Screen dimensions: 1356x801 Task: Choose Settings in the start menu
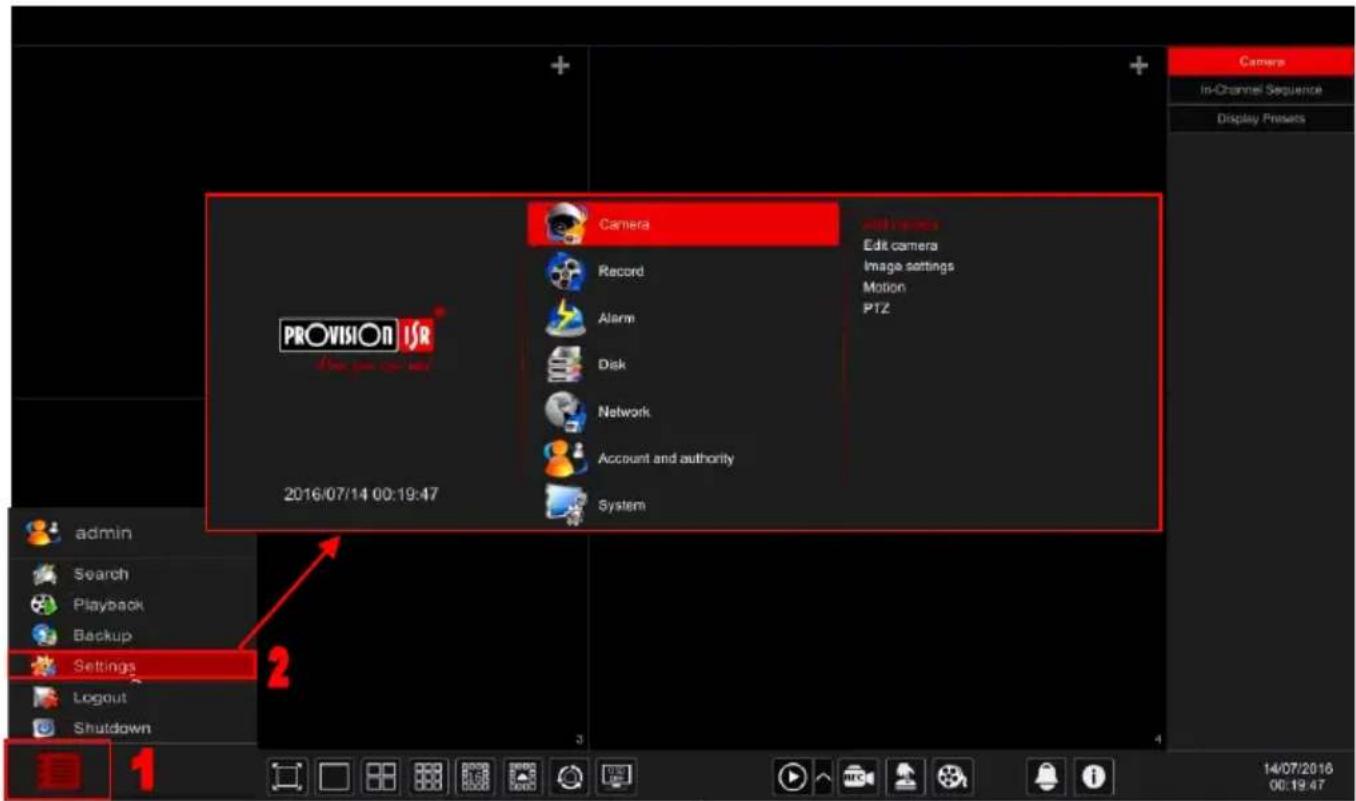(x=133, y=666)
